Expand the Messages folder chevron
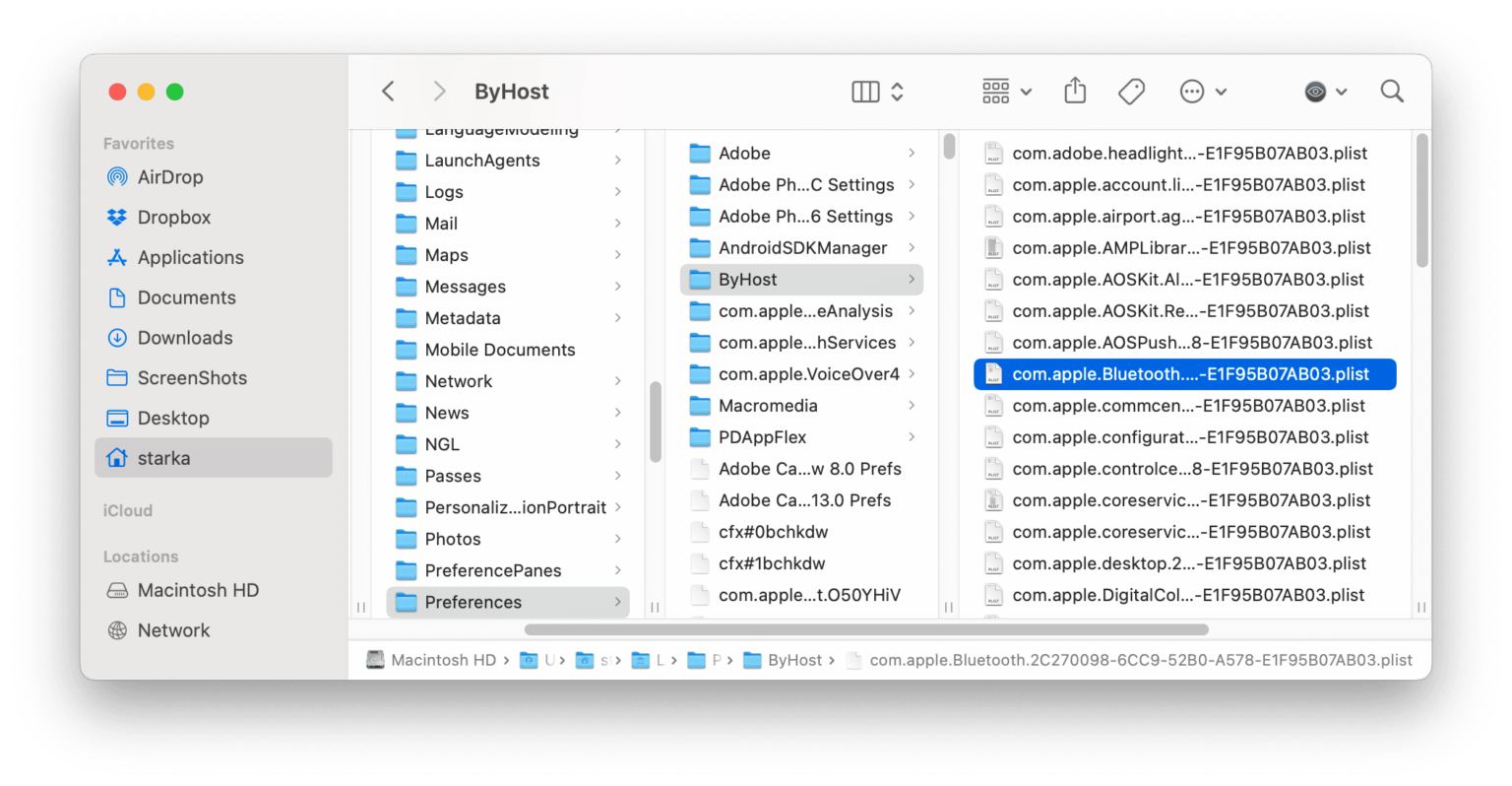 coord(617,287)
